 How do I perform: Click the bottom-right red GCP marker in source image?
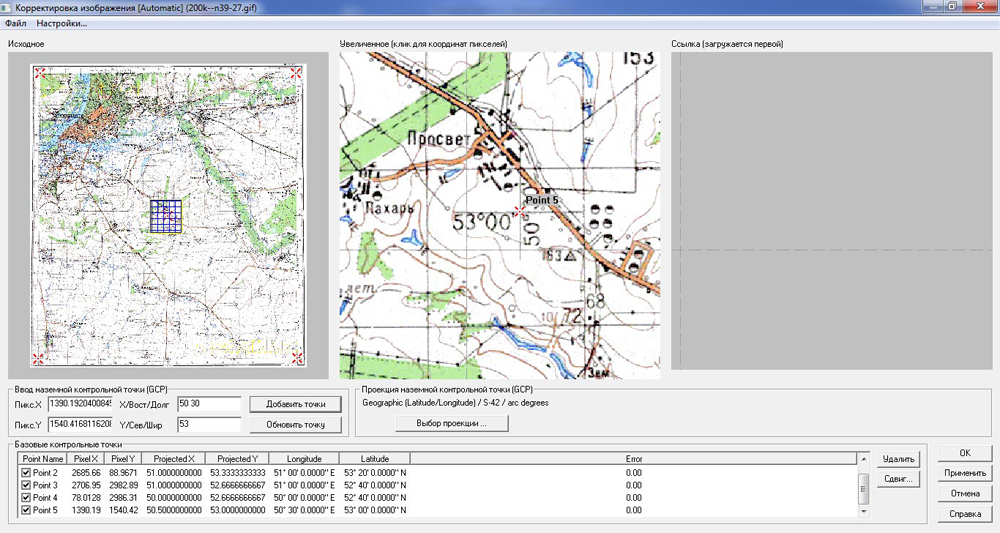click(x=295, y=357)
